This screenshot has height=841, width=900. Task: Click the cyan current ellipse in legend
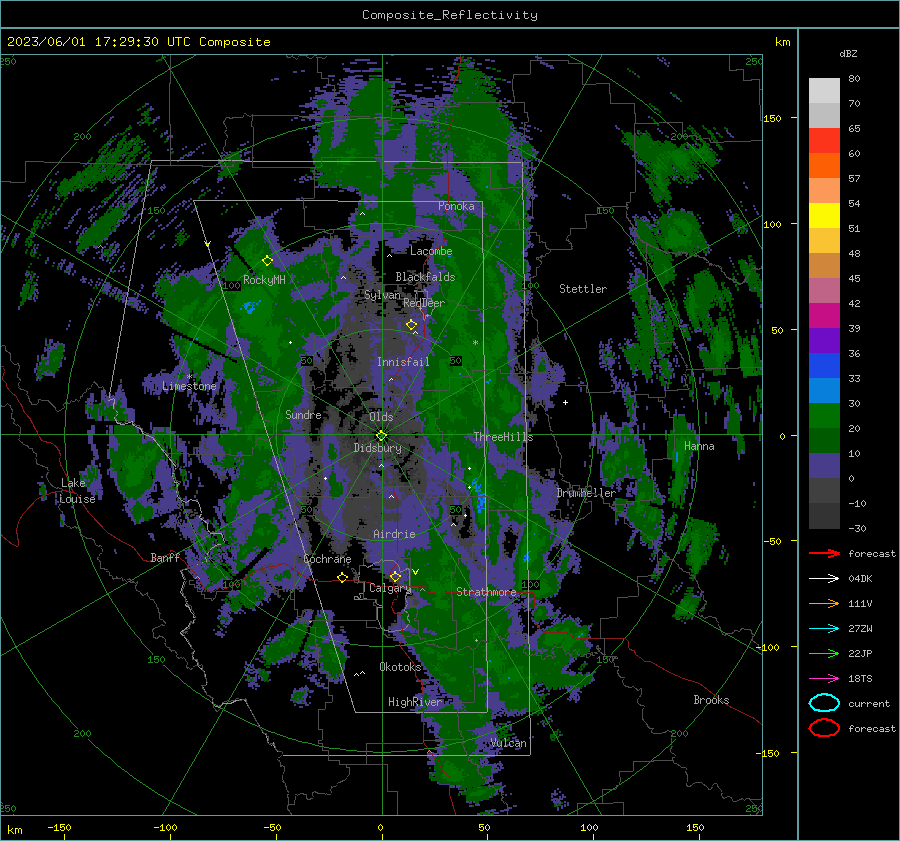coord(824,703)
